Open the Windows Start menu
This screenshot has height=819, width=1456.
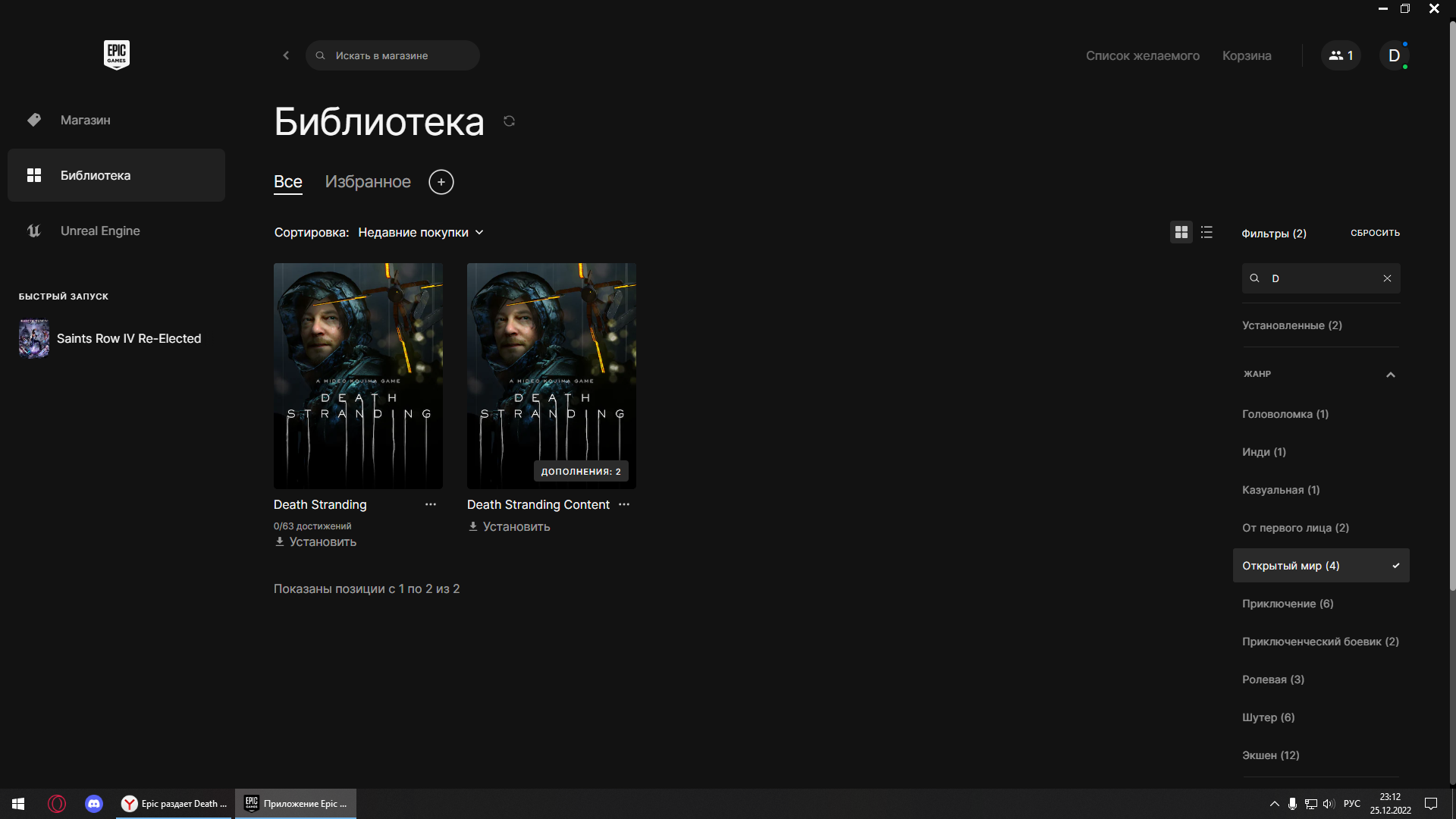(x=18, y=804)
